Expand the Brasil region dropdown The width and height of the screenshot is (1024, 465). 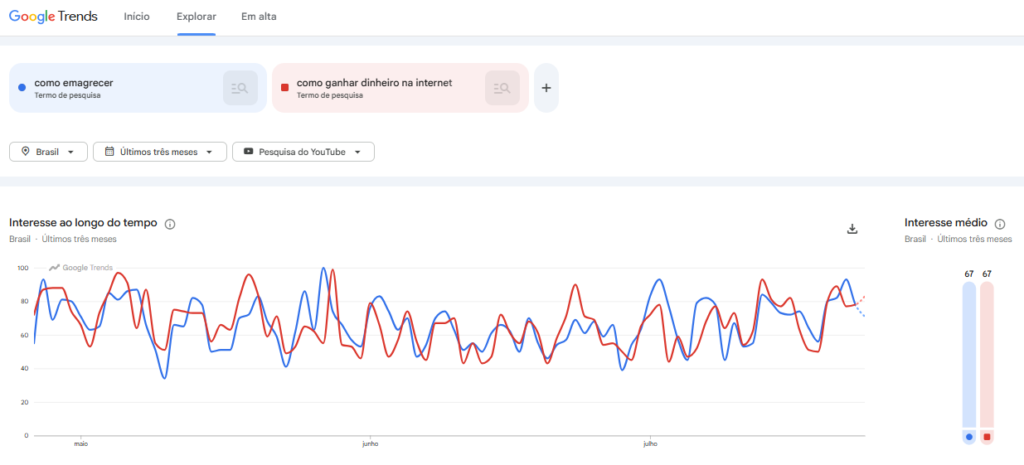click(48, 152)
